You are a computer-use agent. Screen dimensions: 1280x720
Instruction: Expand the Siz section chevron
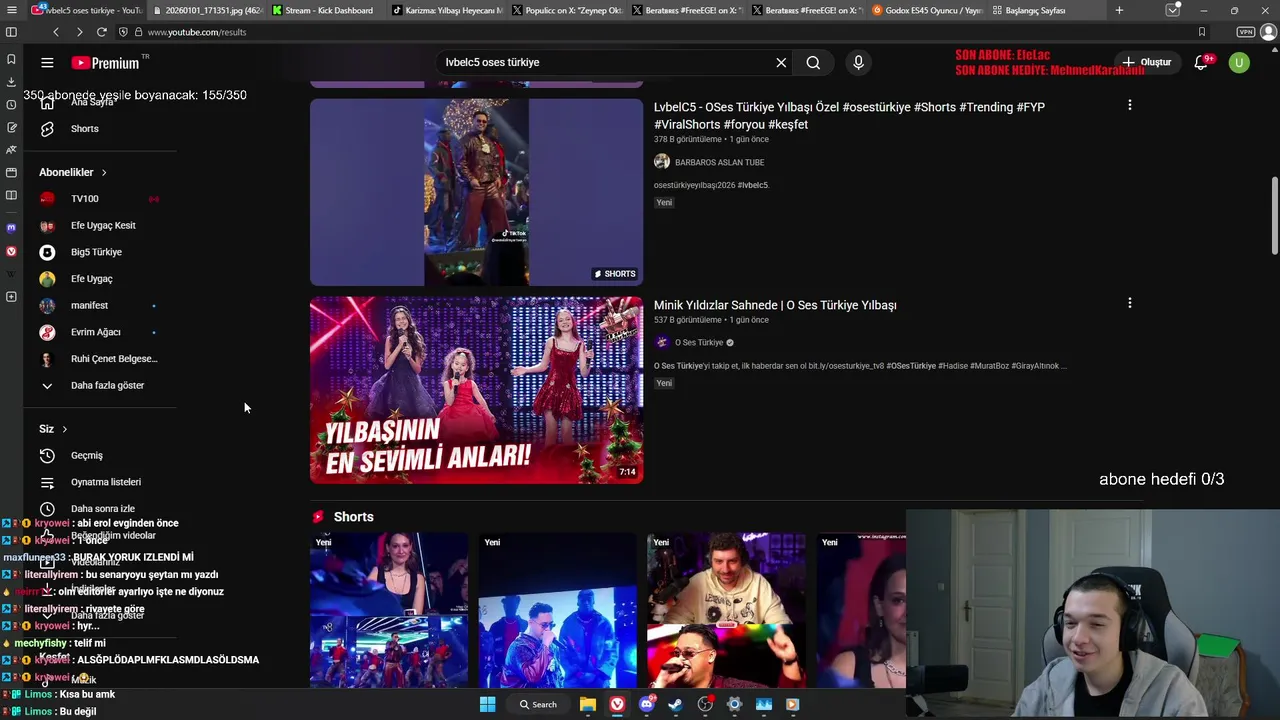(64, 429)
